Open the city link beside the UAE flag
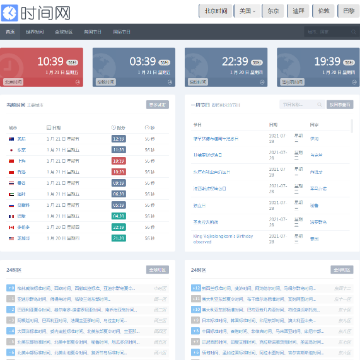 click(21, 194)
